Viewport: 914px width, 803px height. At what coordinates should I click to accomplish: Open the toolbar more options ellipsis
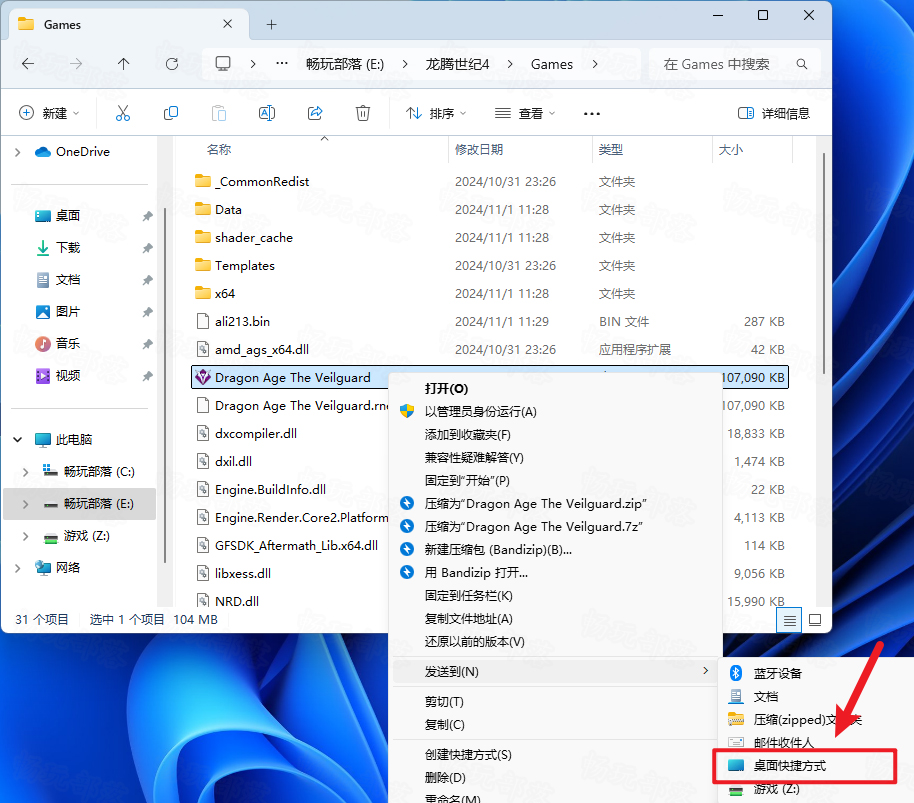coord(592,114)
